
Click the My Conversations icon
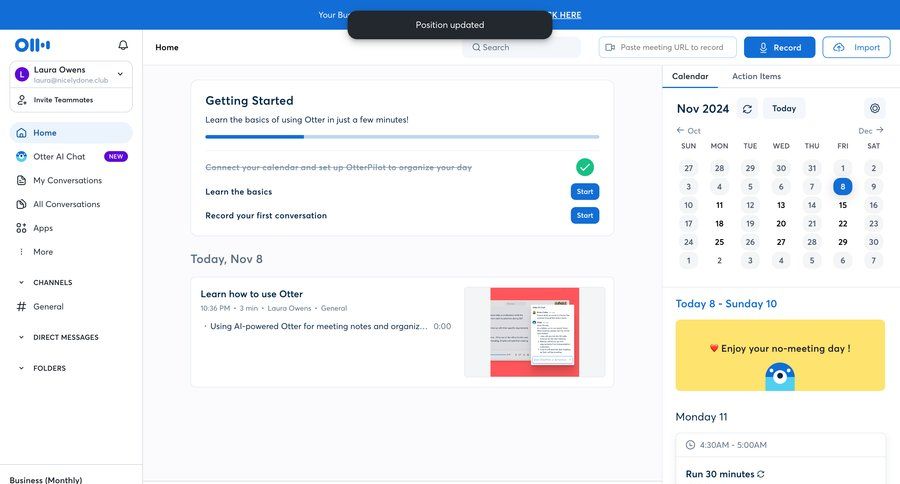tap(21, 180)
